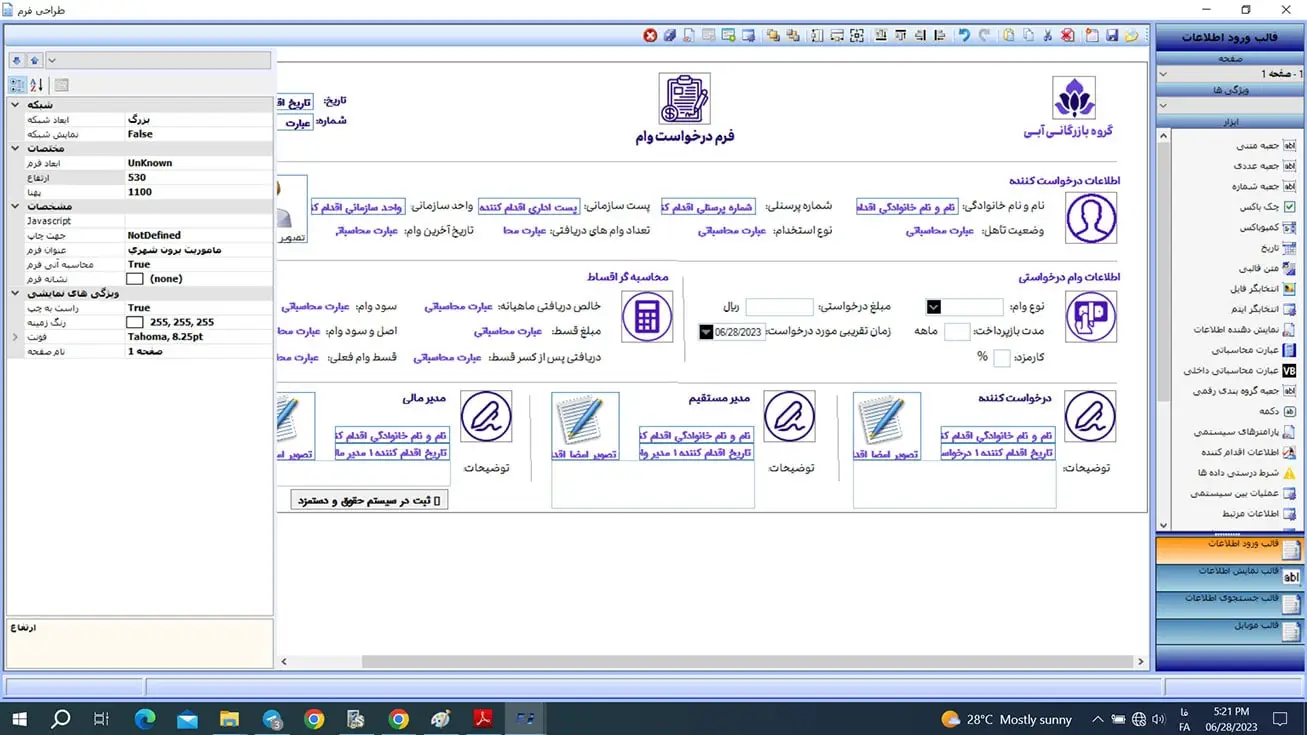Switch to قالب موبایل tab
1307x735 pixels.
[x=1231, y=630]
